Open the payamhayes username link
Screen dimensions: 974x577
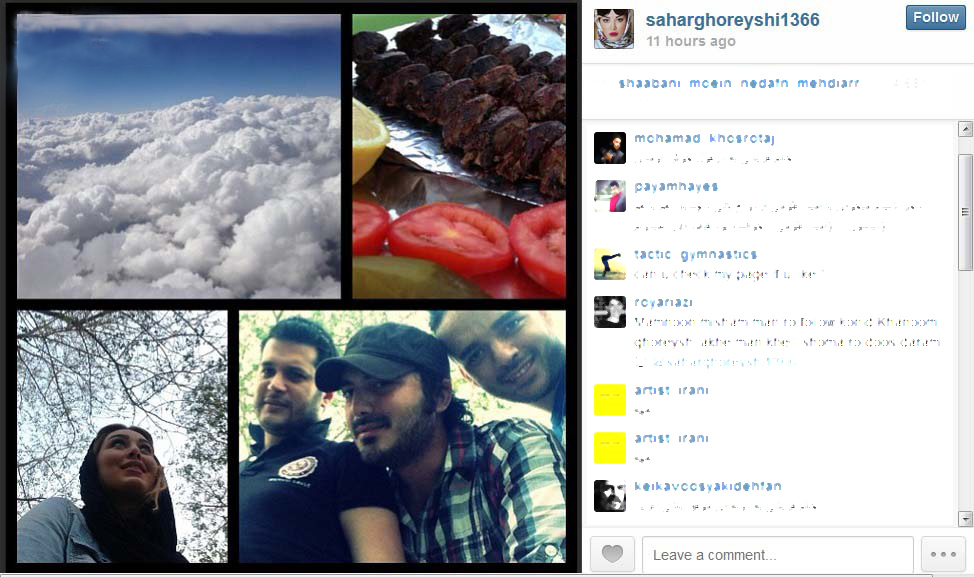[676, 186]
